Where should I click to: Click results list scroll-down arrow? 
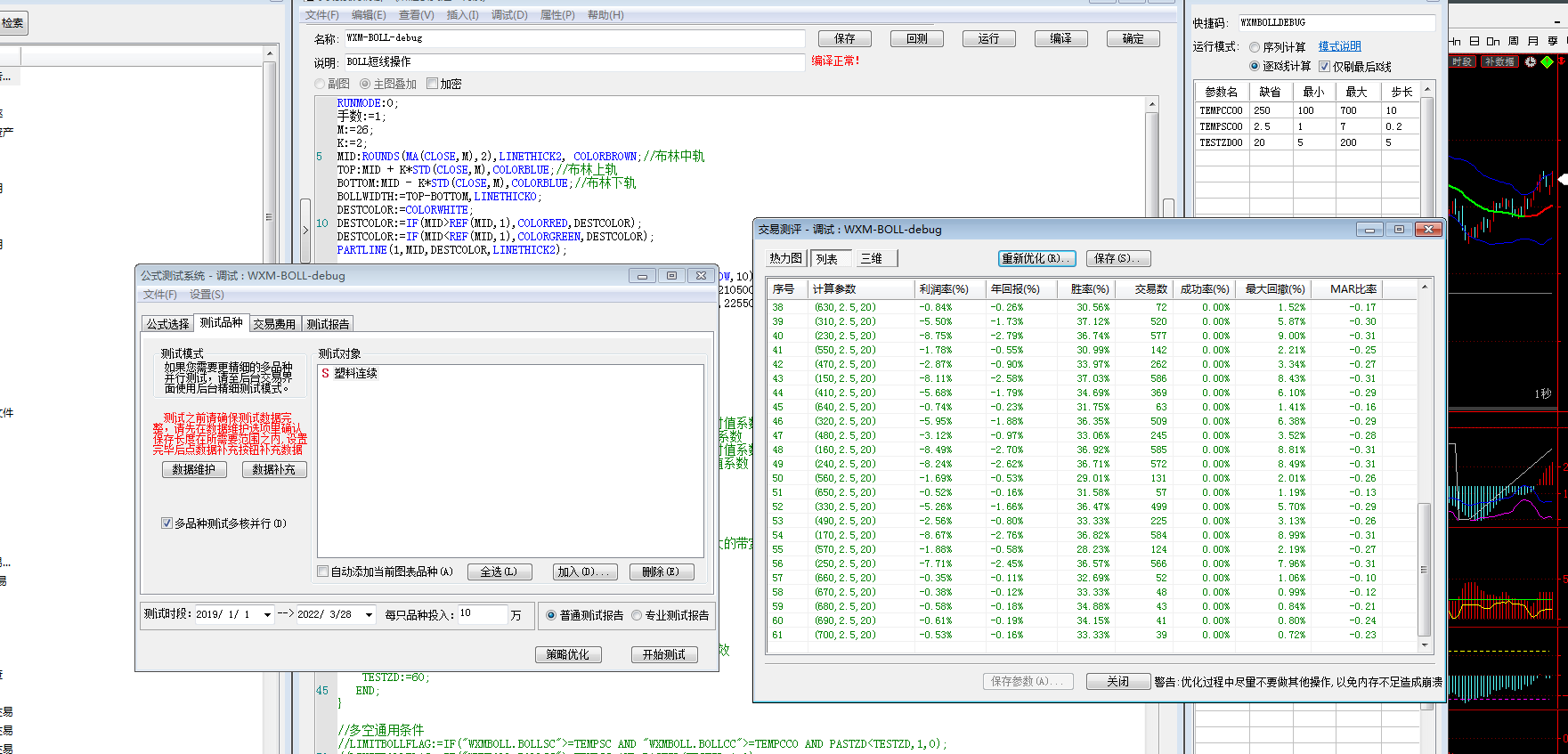click(x=1425, y=645)
